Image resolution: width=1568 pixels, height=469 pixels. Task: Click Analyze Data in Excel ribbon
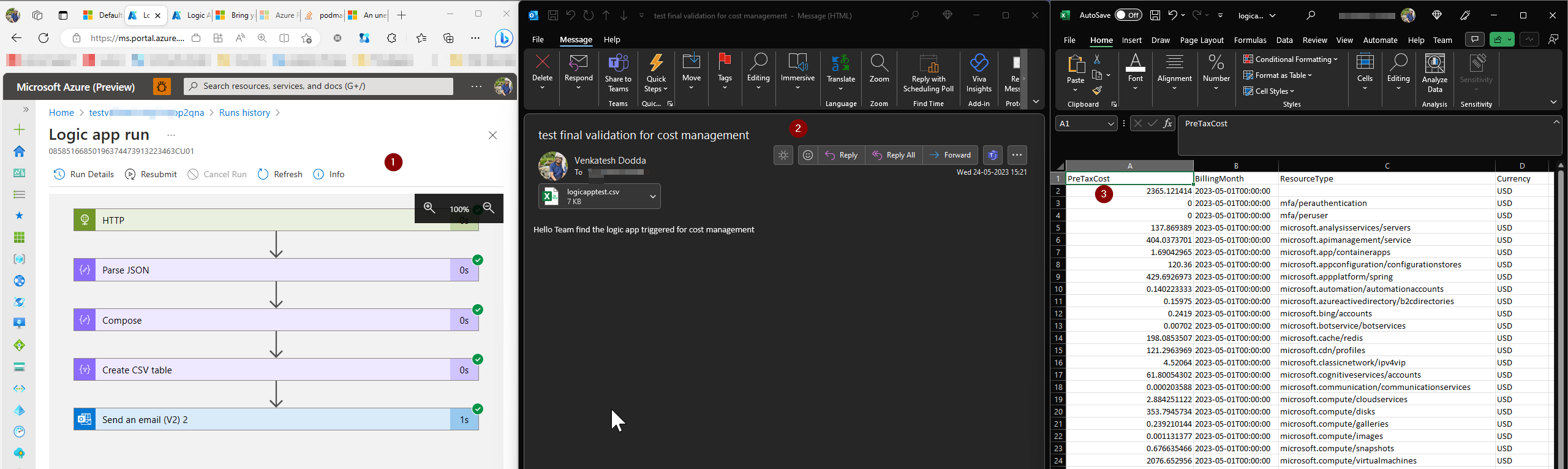click(1434, 73)
